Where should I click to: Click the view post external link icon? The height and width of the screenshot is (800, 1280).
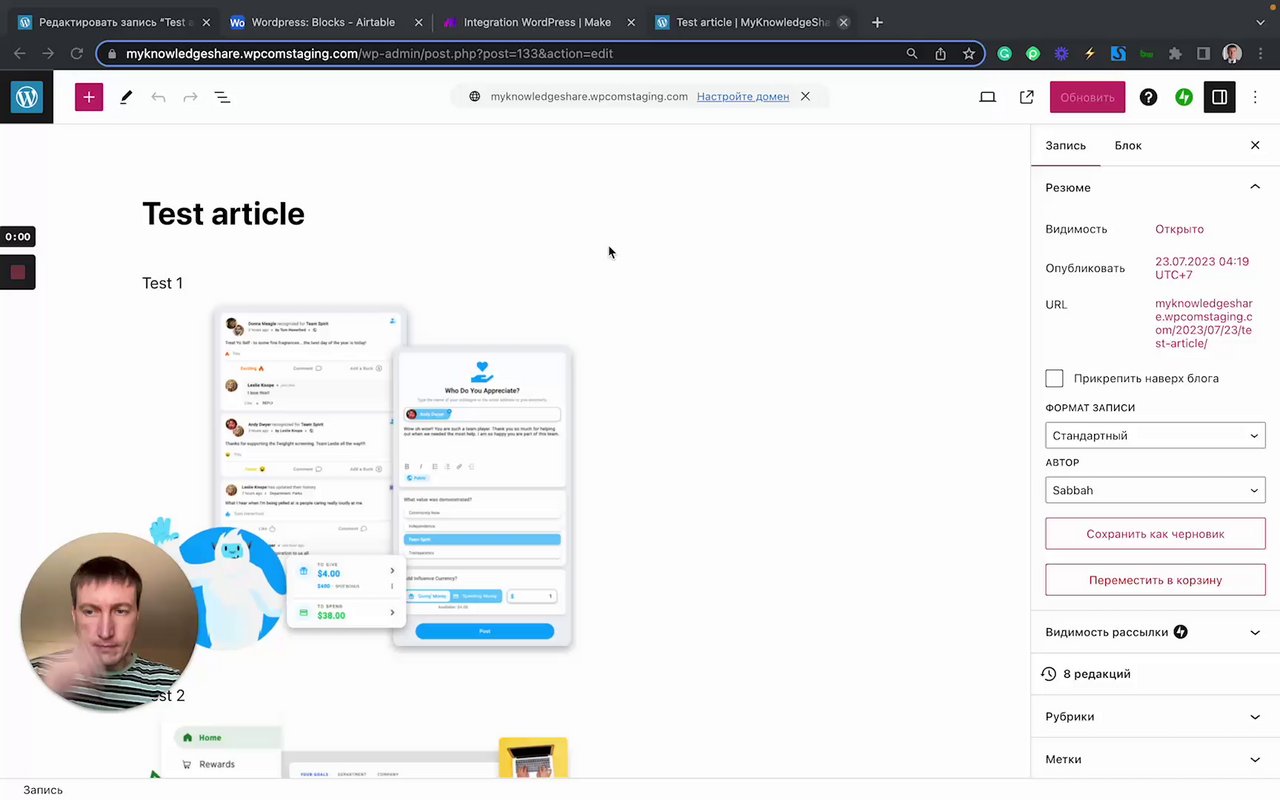(1027, 97)
